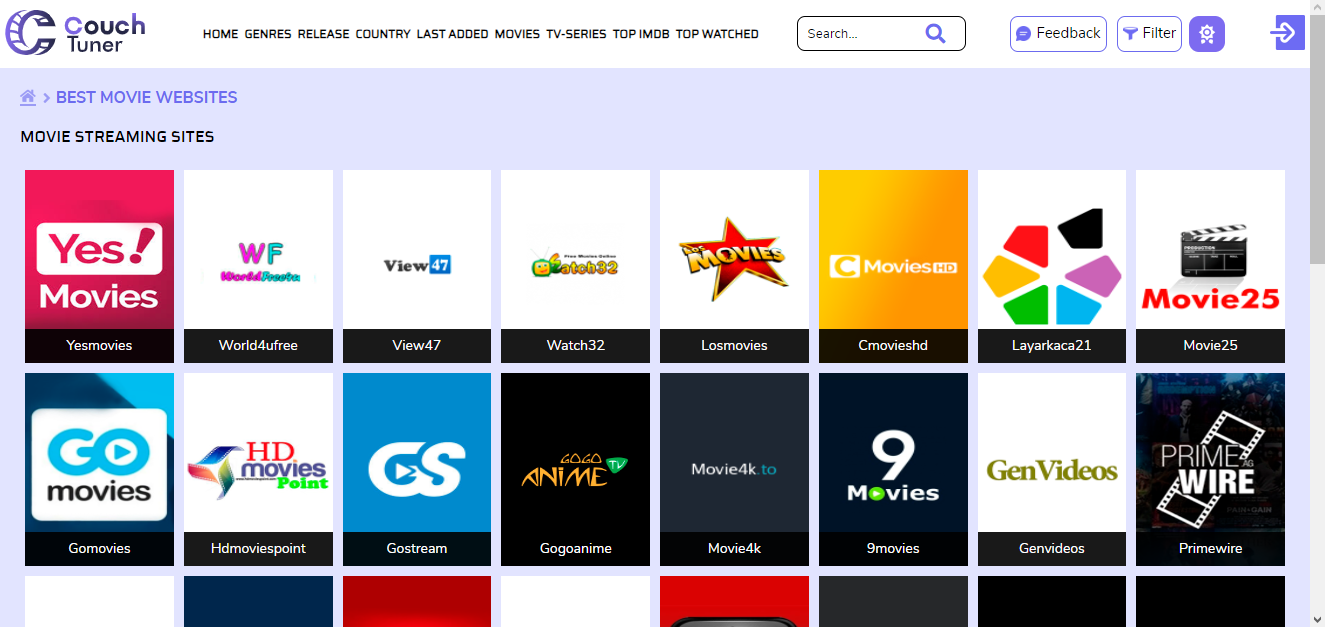Click the vertical page scrollbar
Screen dimensions: 1325x627
click(x=1317, y=300)
